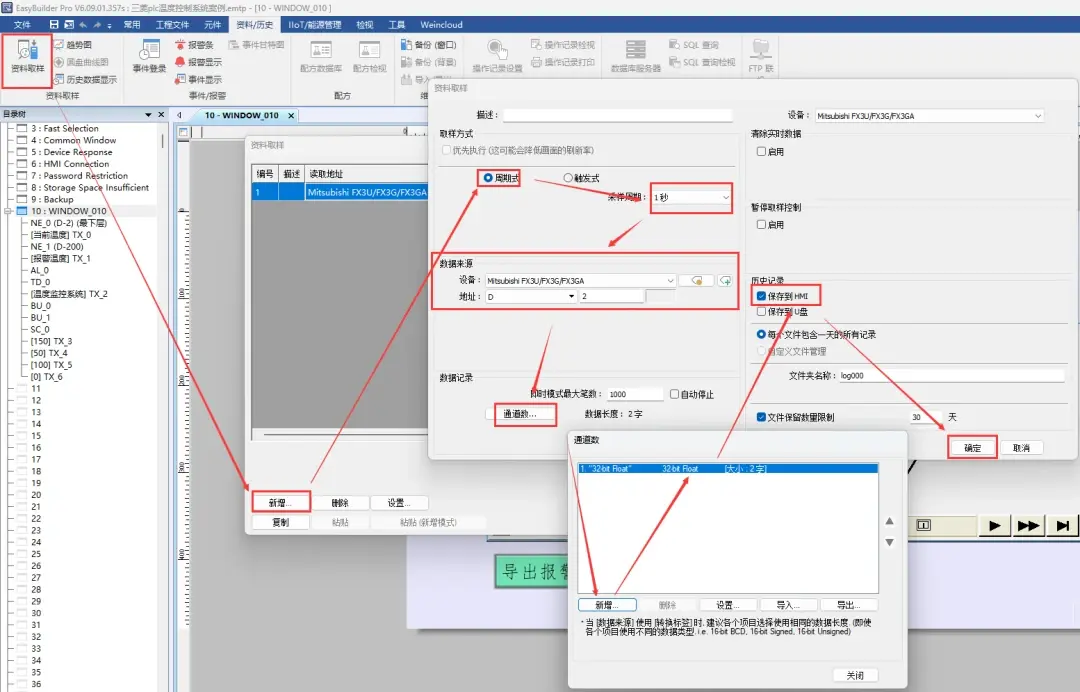Open the 资料取样 data sampling ribbon tool

28,56
